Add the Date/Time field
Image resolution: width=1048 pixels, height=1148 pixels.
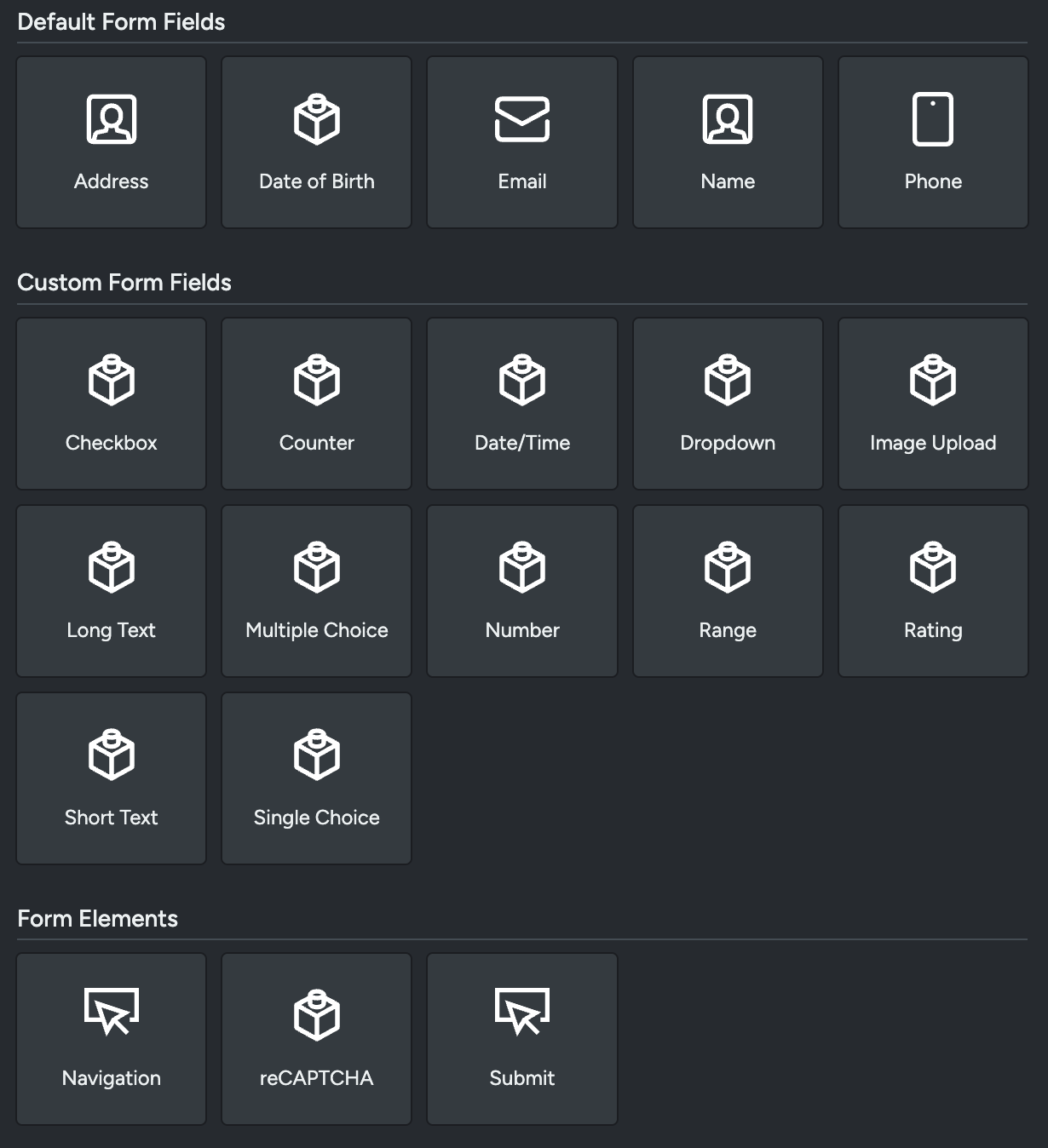coord(522,404)
